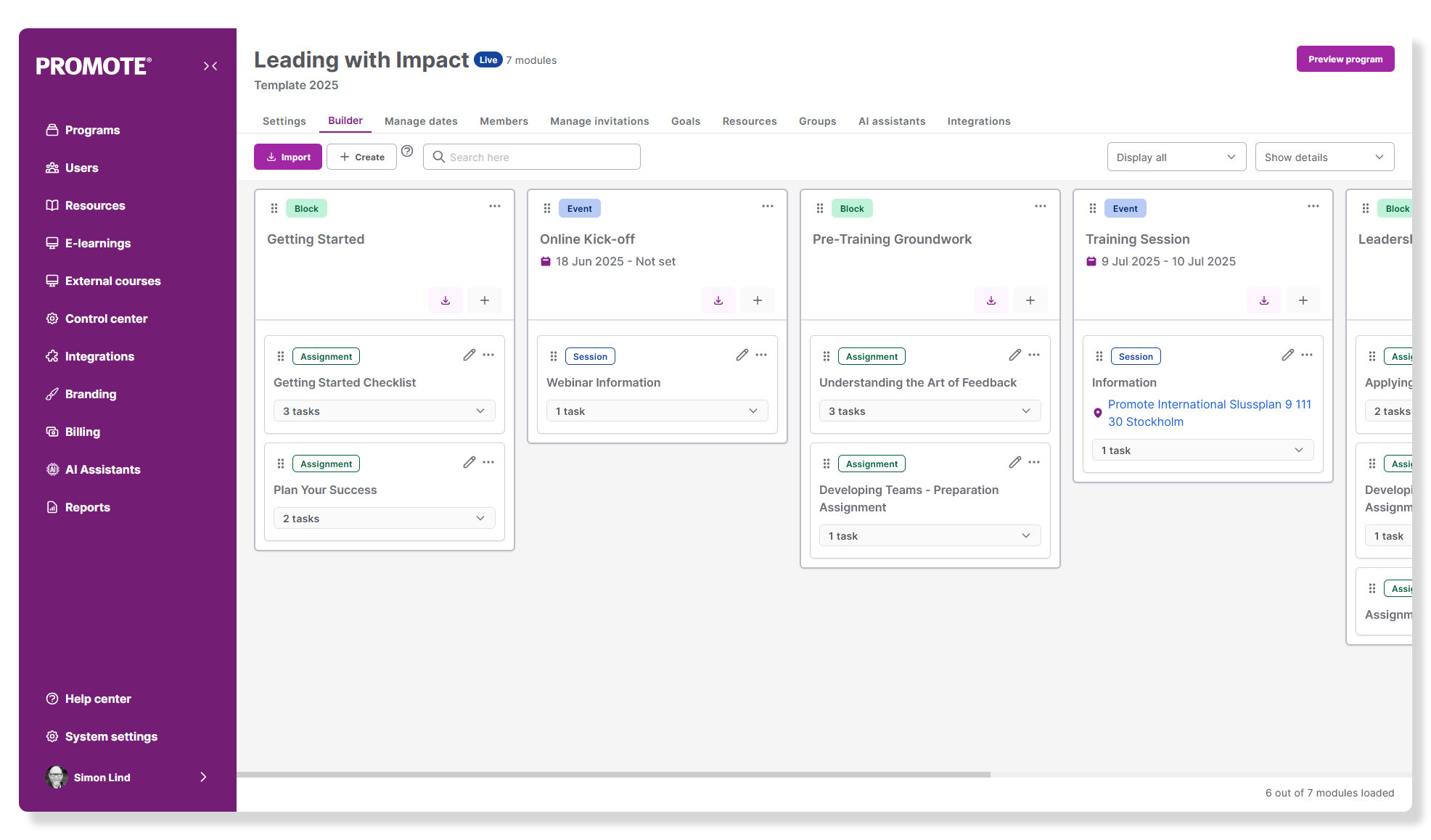Open more options for Online Kick-off event
Screen dimensions: 1431x840
(x=768, y=207)
